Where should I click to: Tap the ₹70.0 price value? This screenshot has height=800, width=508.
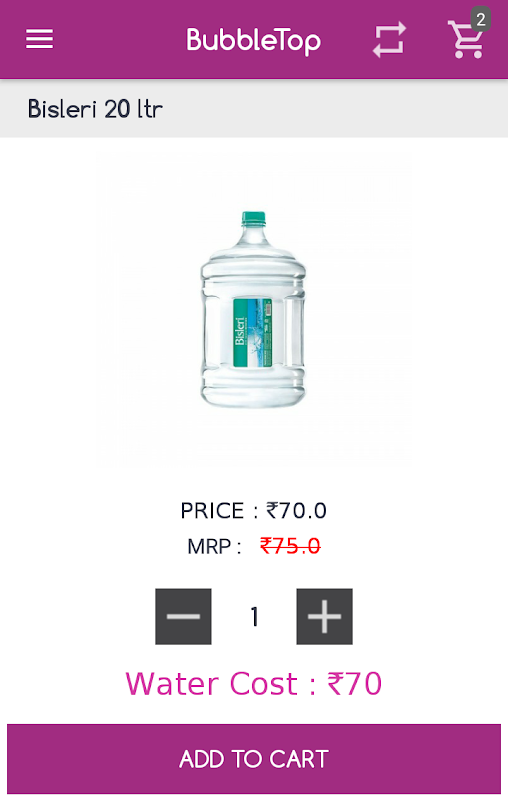click(x=296, y=511)
